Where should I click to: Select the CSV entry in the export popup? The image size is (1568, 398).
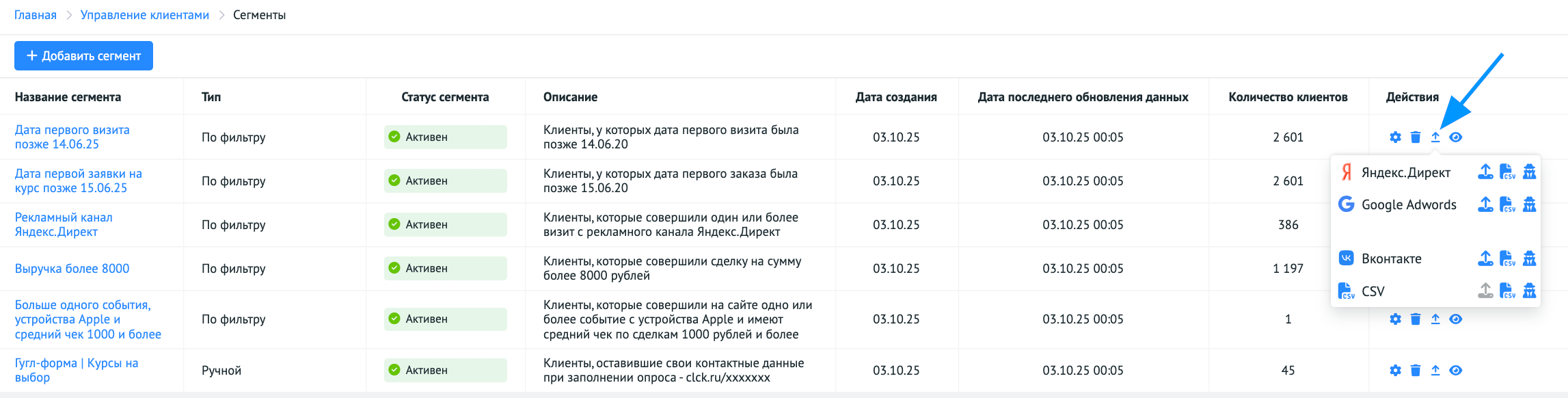point(1373,291)
